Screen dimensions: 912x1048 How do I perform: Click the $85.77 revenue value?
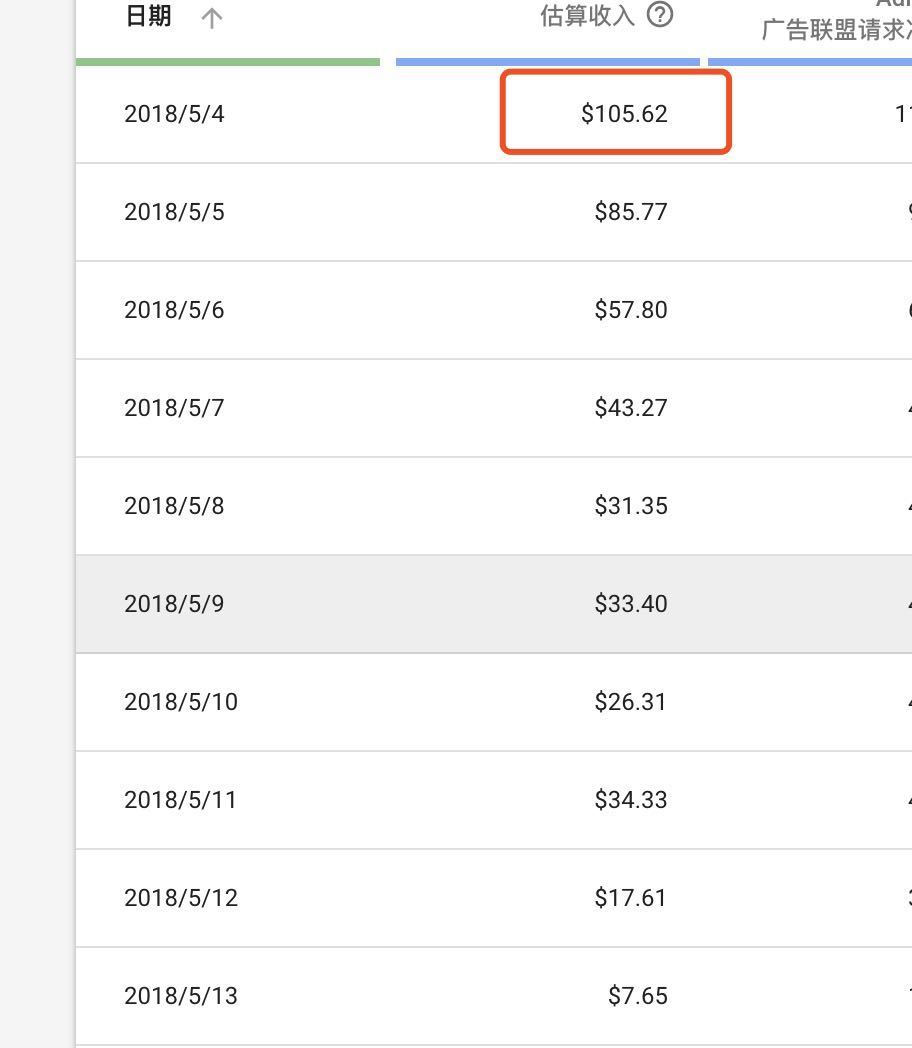630,212
